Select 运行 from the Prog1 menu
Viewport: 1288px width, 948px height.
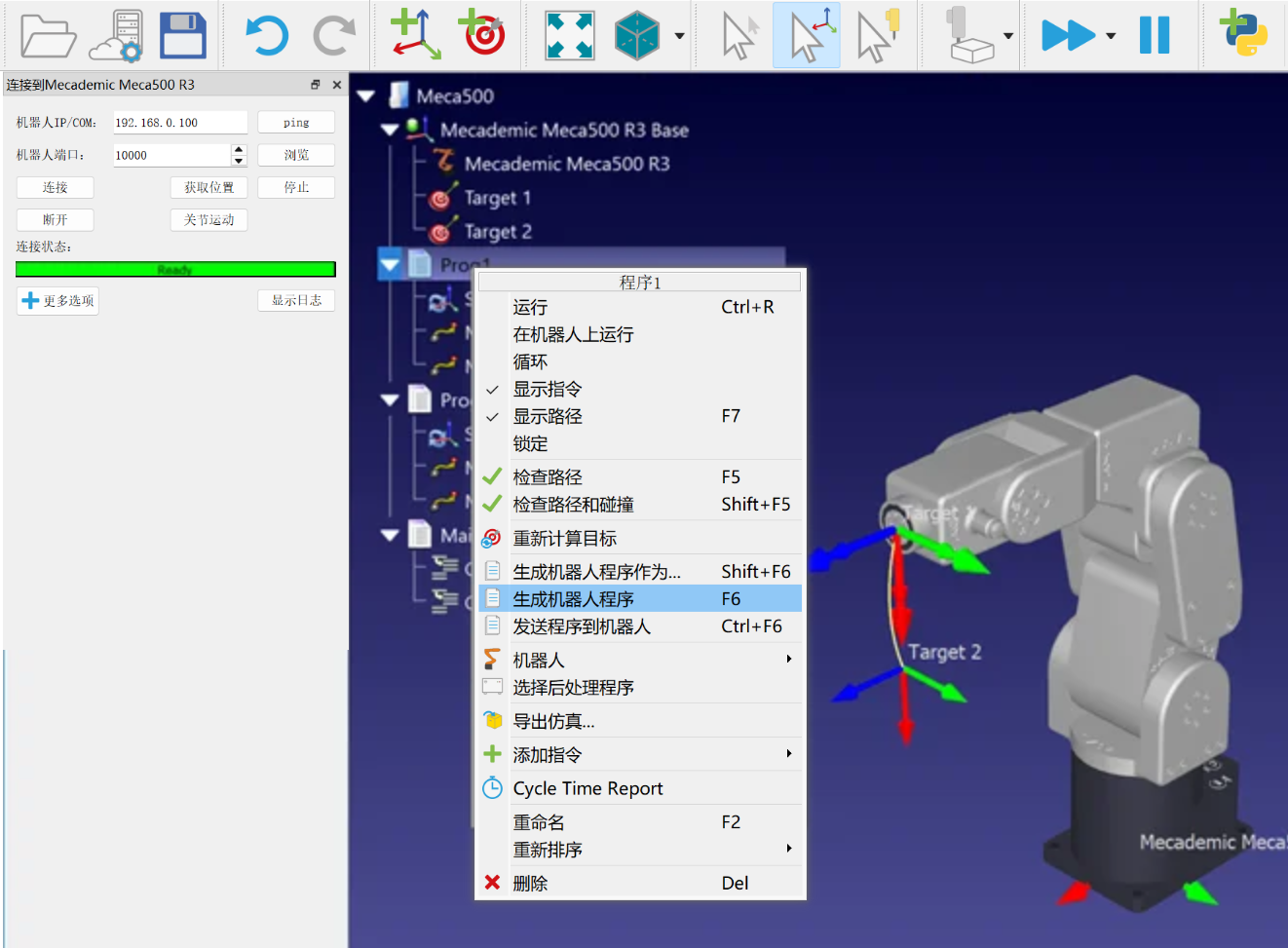pos(529,307)
